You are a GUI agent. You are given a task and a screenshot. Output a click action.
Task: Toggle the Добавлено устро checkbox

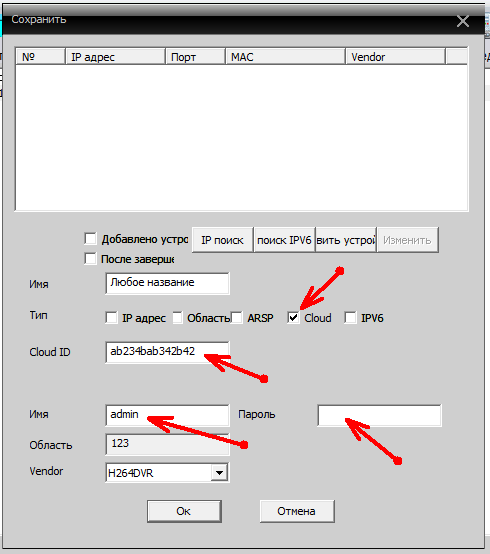tap(90, 238)
